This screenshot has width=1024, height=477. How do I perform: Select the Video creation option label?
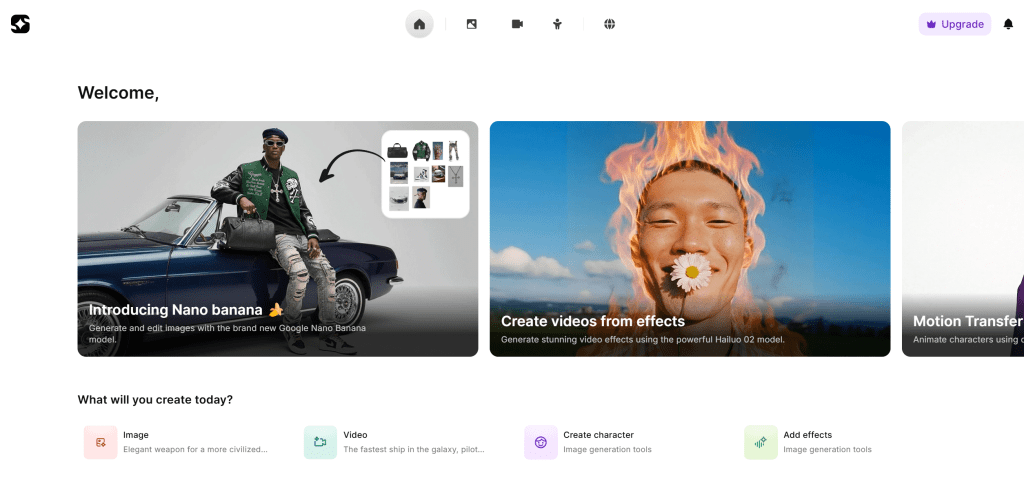tap(355, 435)
